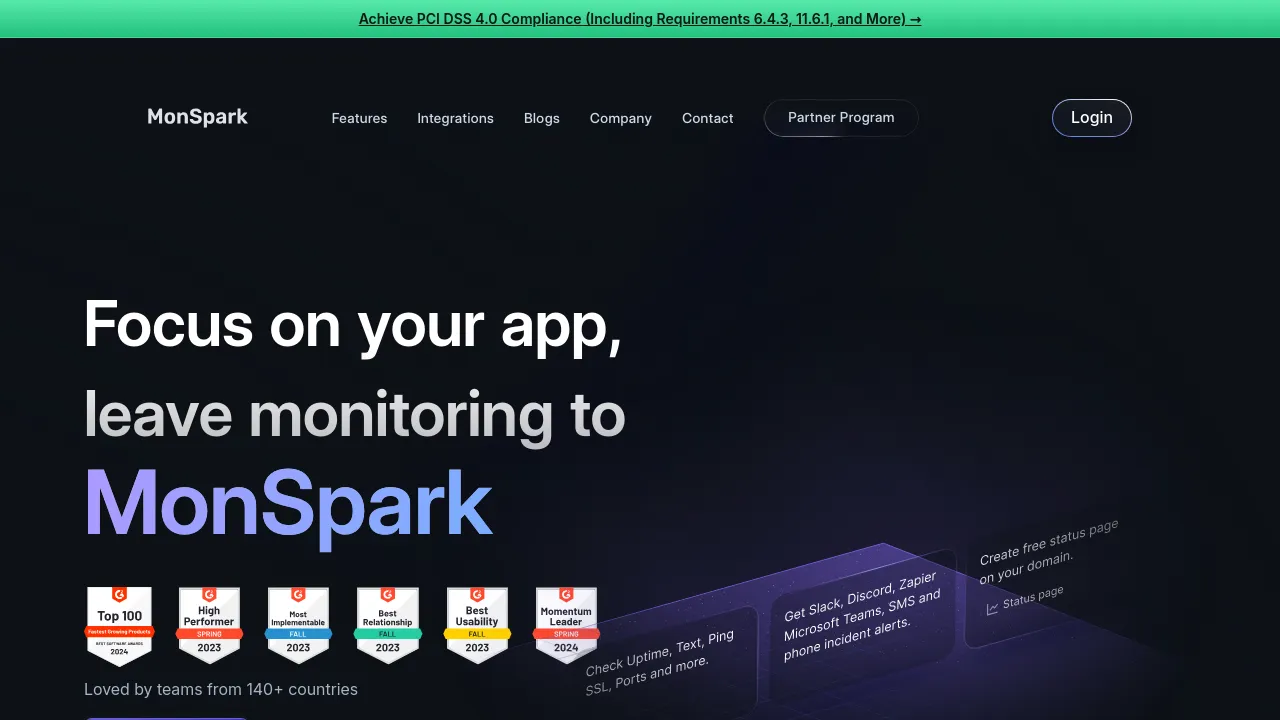Open the Integrations menu item
1280x720 pixels.
[455, 118]
